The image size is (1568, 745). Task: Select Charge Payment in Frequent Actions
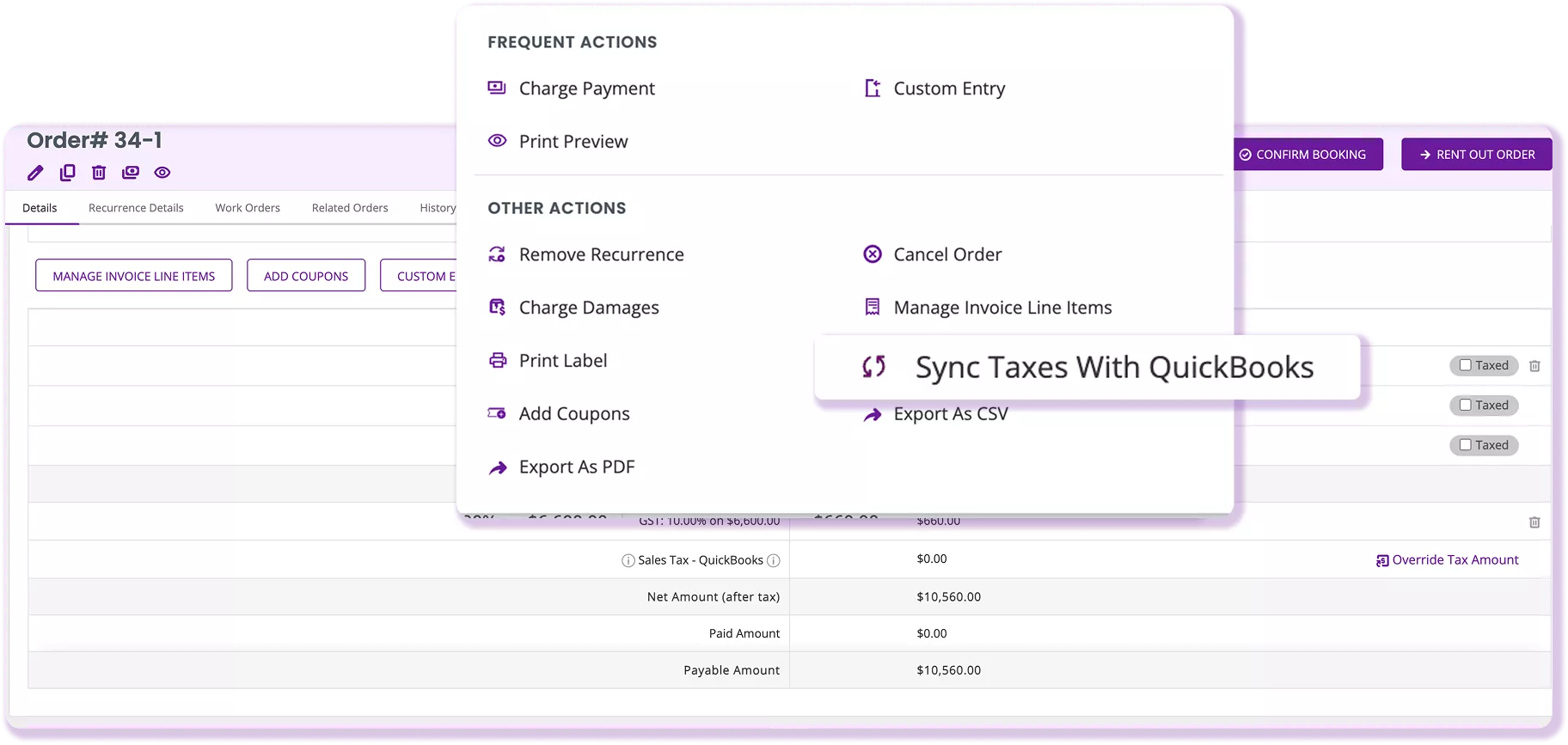point(586,89)
